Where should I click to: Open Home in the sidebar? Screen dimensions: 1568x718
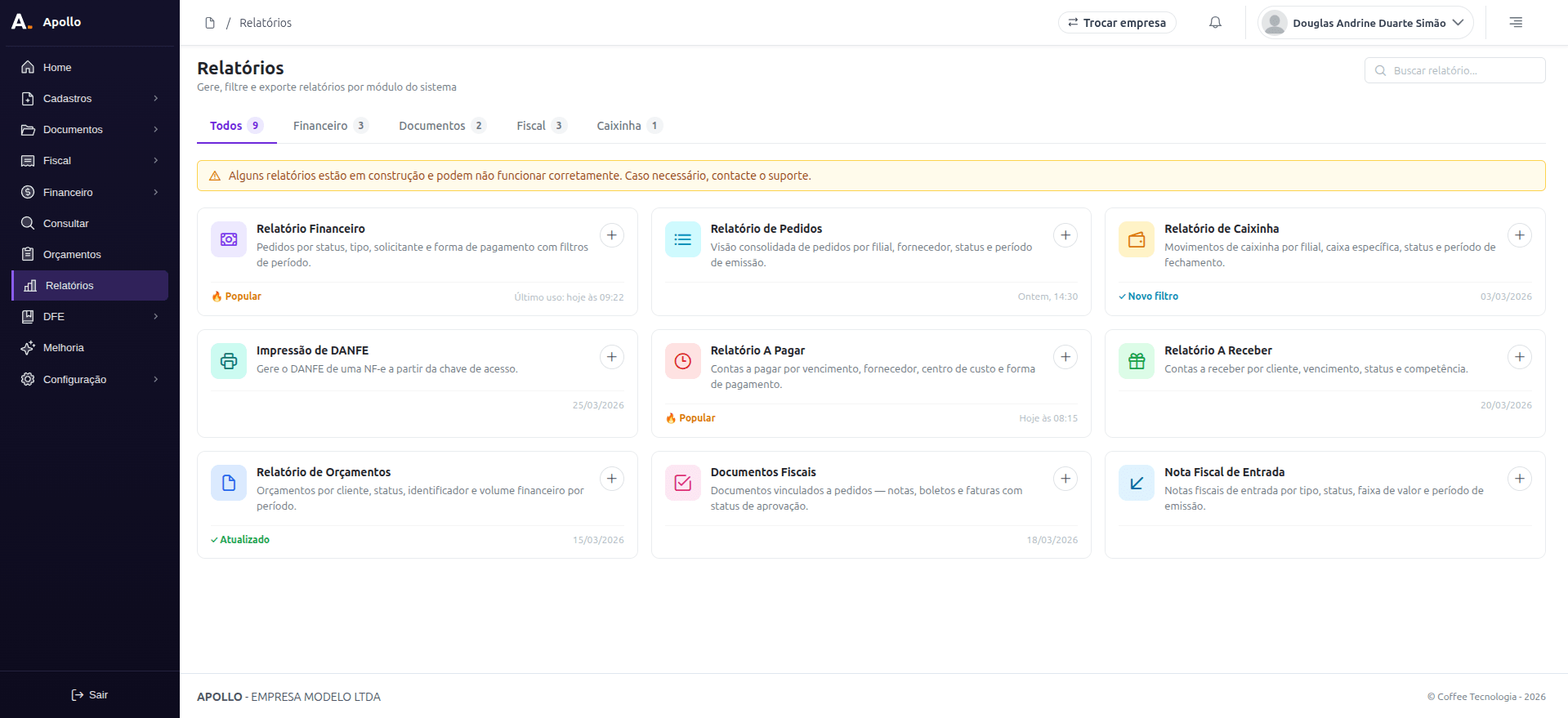90,67
